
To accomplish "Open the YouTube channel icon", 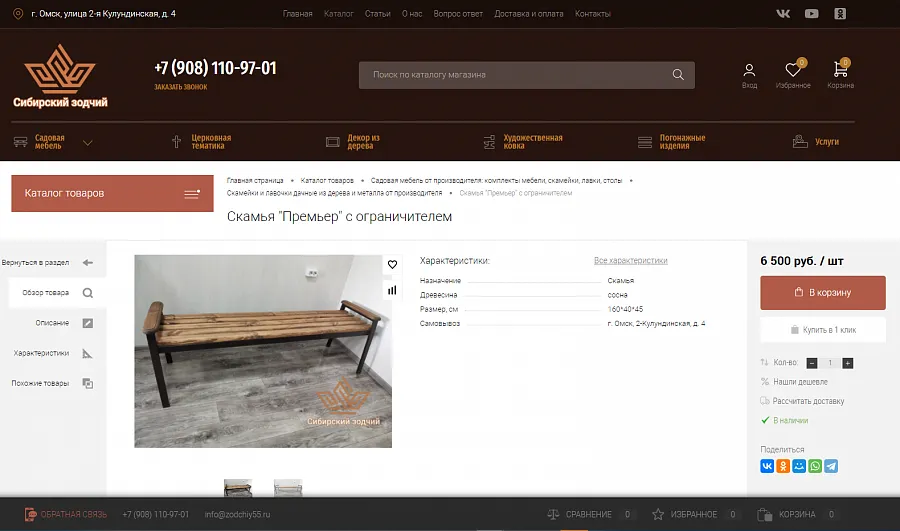I will [812, 14].
